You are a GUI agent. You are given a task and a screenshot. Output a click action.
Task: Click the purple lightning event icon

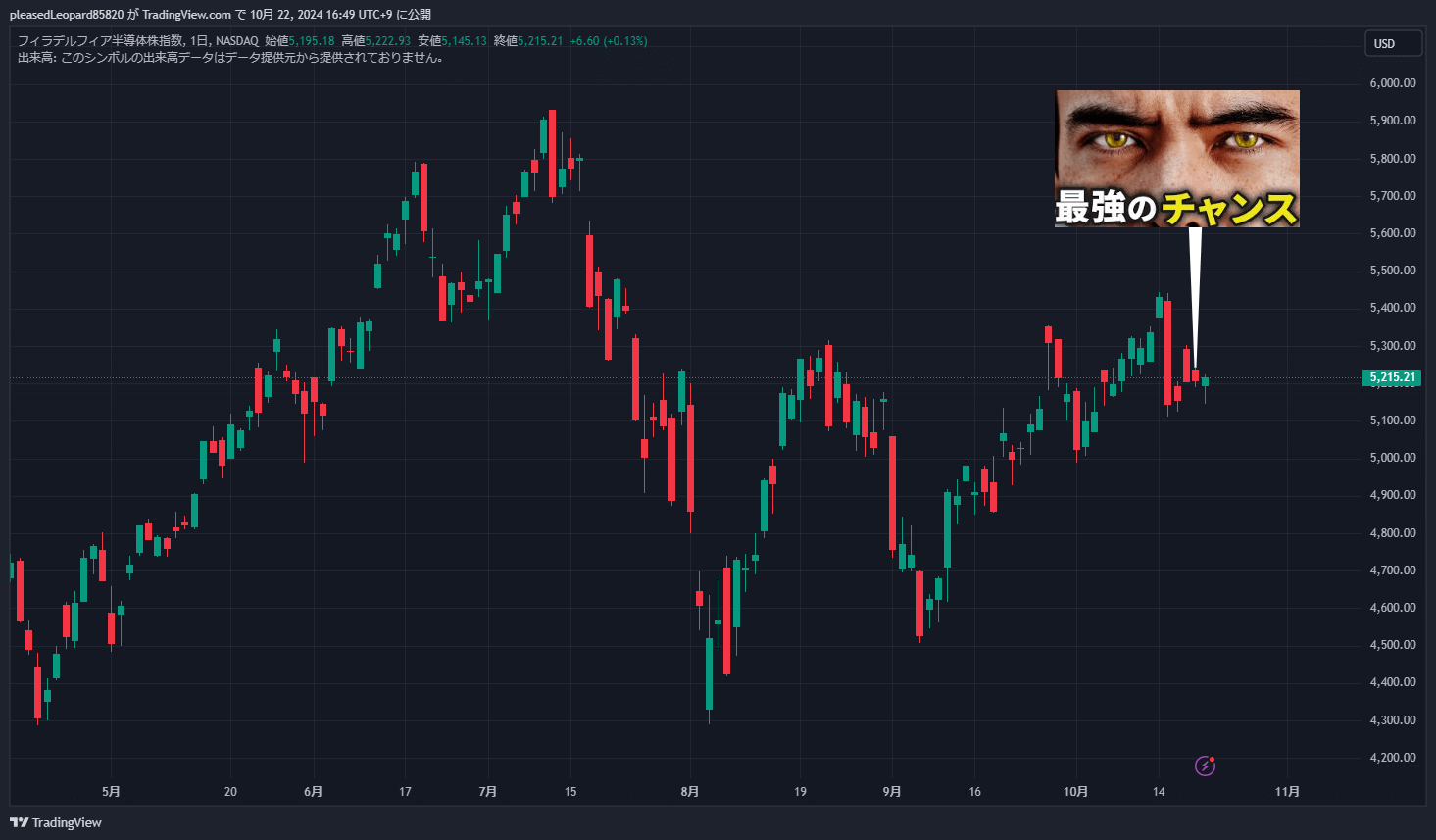point(1205,766)
